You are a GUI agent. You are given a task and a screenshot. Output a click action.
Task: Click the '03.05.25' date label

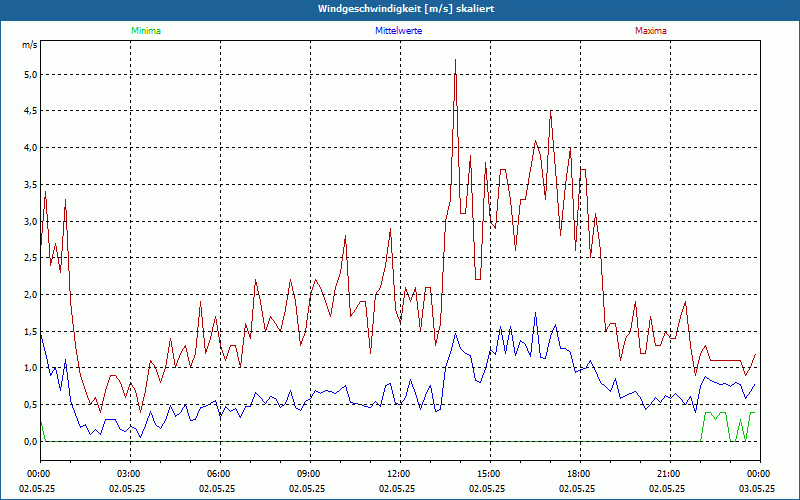click(757, 488)
